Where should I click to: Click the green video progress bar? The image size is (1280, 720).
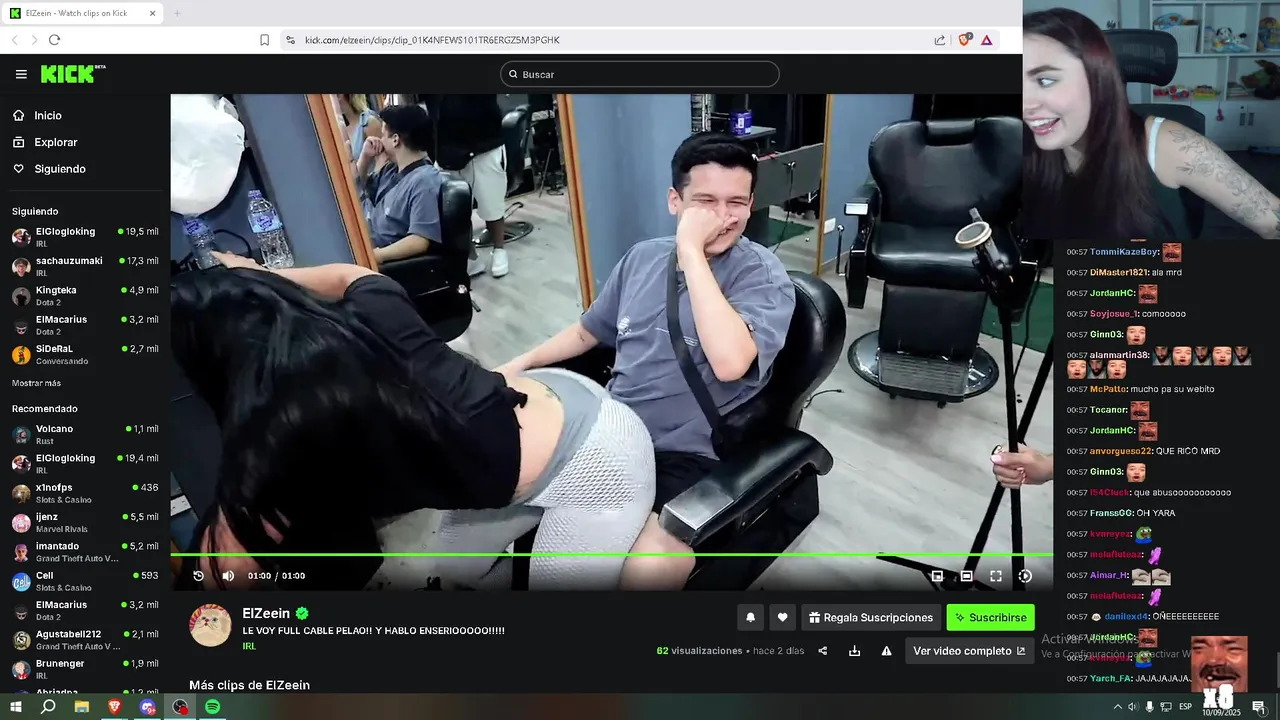tap(611, 554)
